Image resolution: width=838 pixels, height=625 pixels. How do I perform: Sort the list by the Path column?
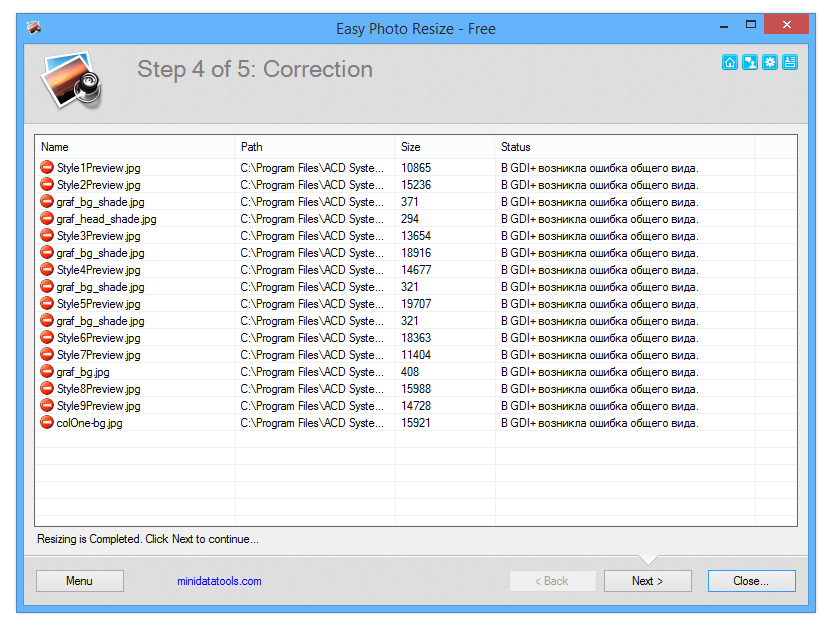coord(315,147)
